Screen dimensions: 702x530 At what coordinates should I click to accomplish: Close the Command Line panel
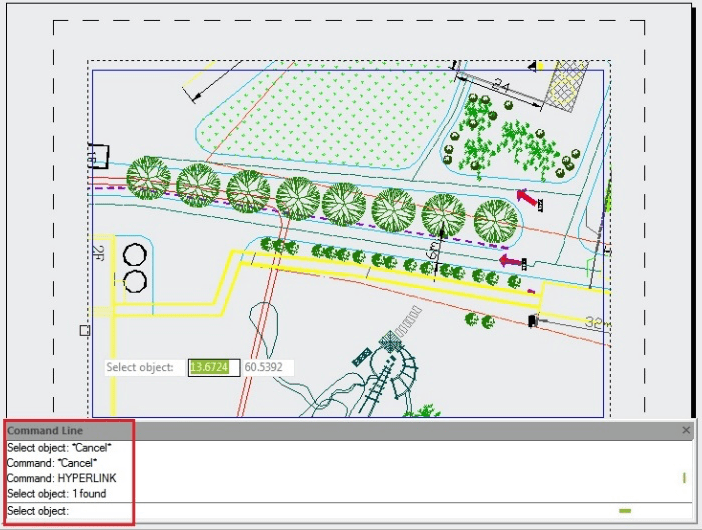[x=686, y=430]
